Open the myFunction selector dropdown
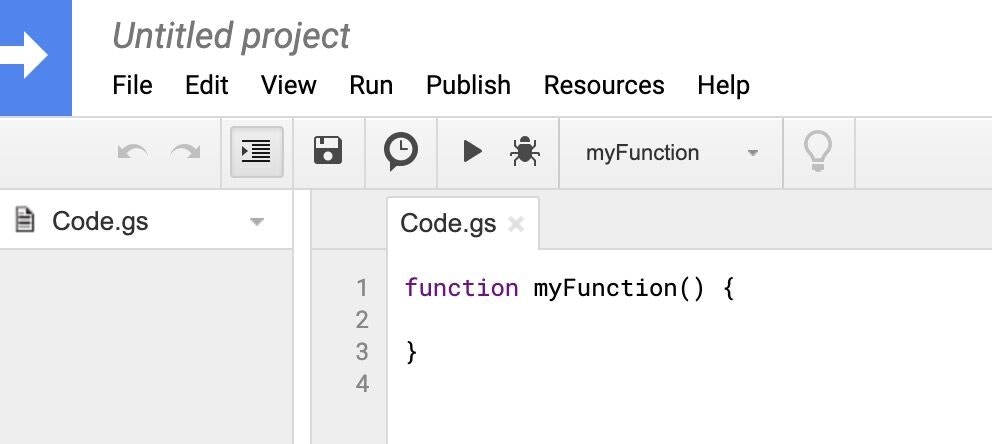 click(x=671, y=152)
